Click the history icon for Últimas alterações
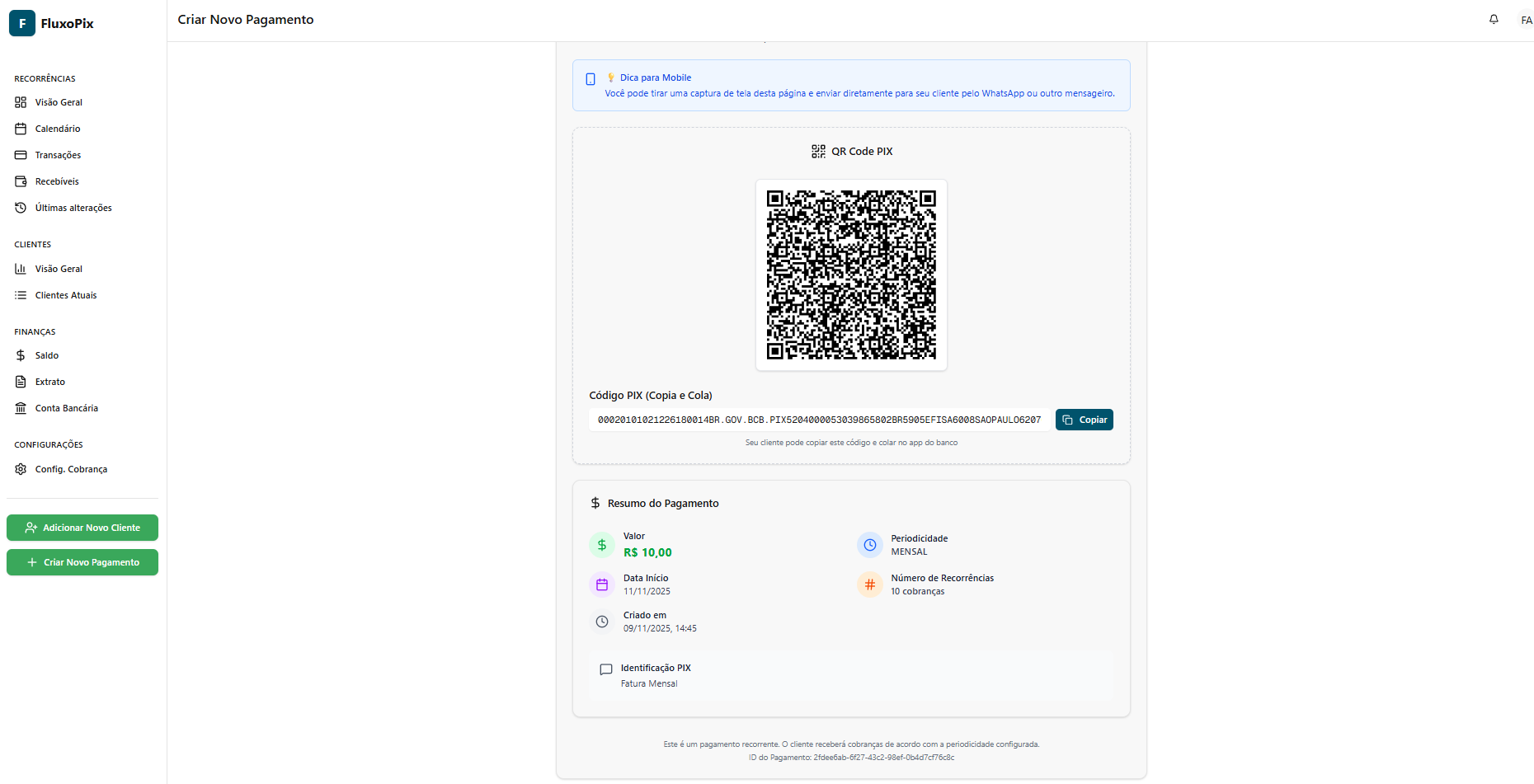1534x784 pixels. tap(21, 208)
